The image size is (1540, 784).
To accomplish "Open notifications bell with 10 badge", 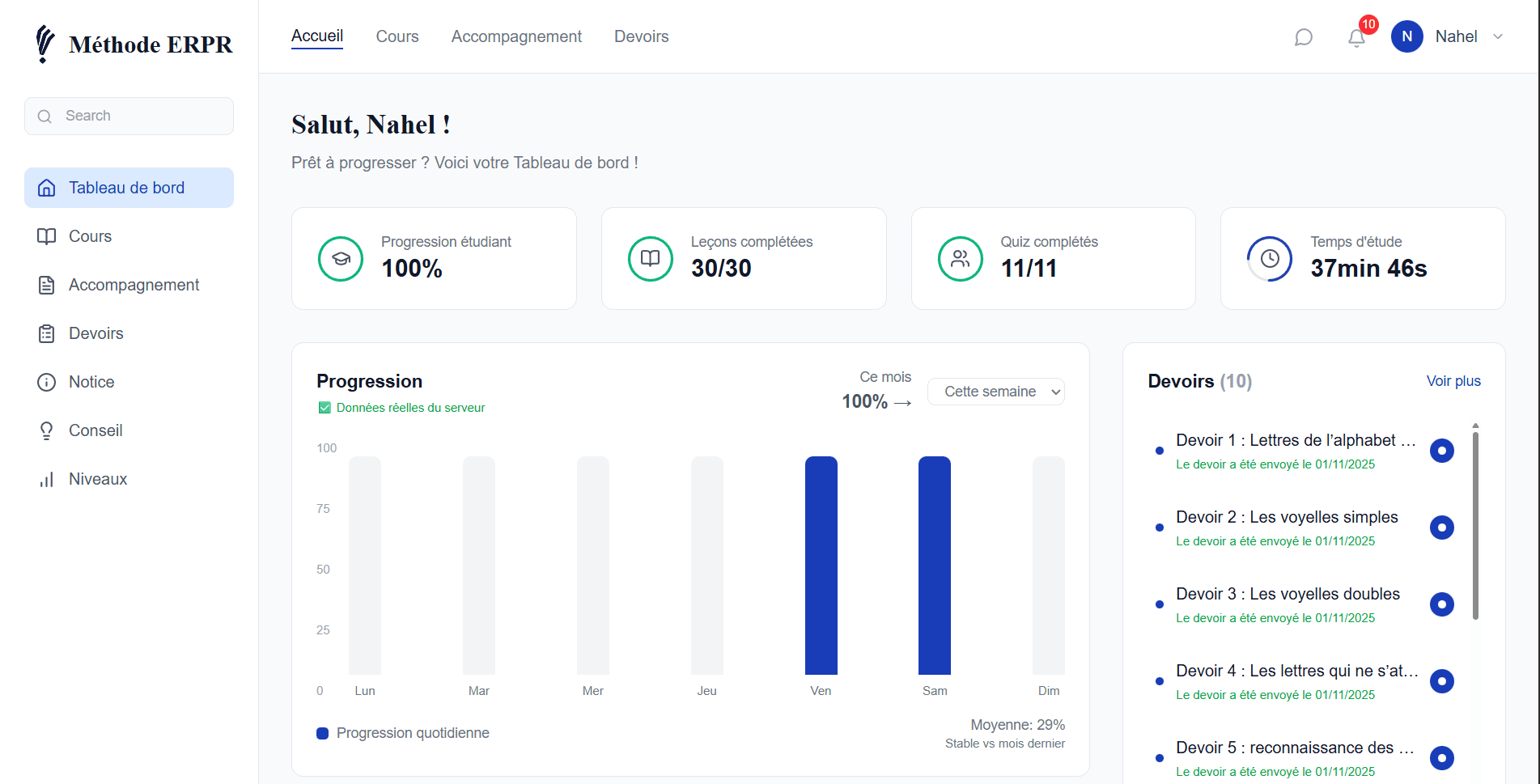I will point(1357,37).
